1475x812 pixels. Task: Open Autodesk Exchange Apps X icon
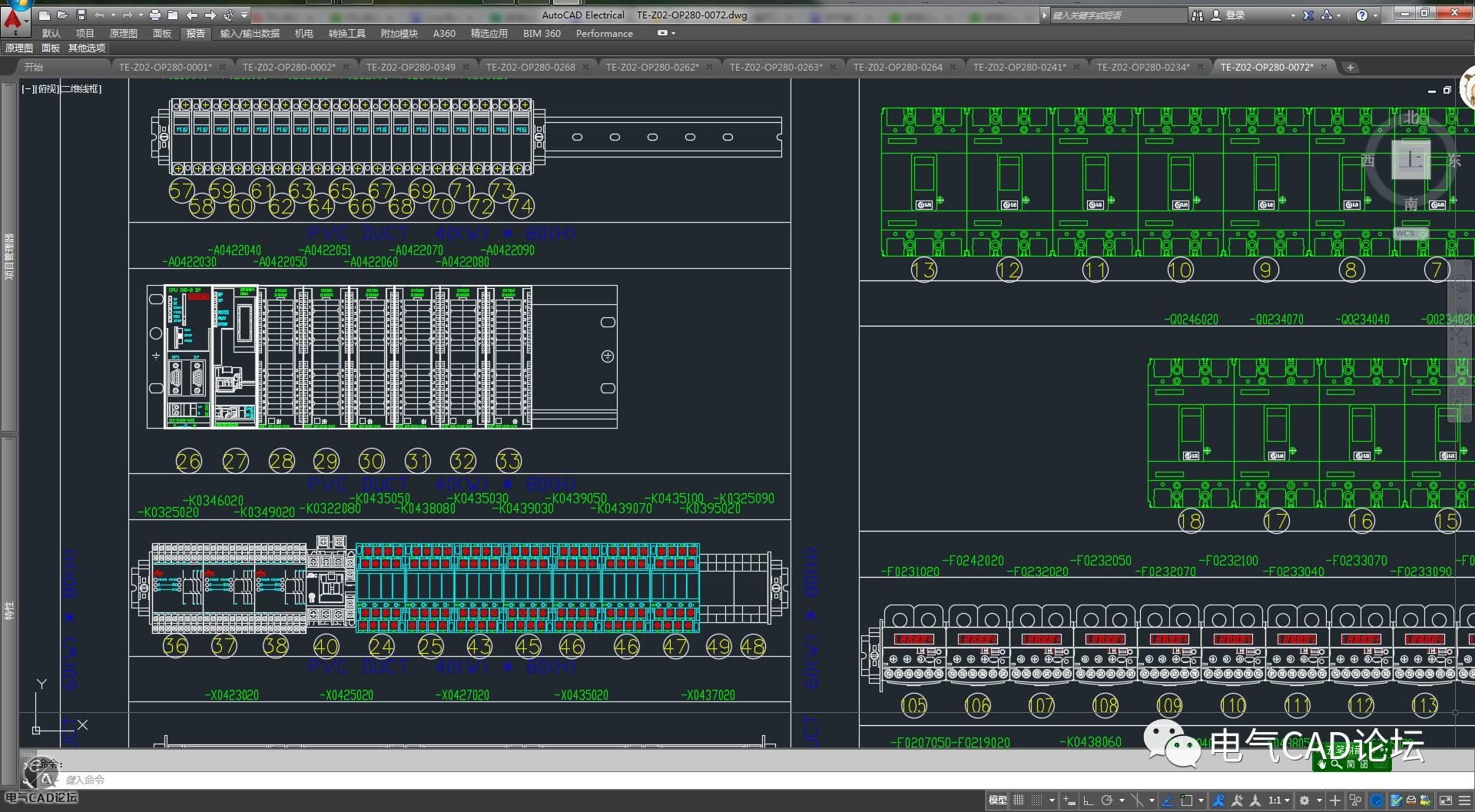(1308, 15)
